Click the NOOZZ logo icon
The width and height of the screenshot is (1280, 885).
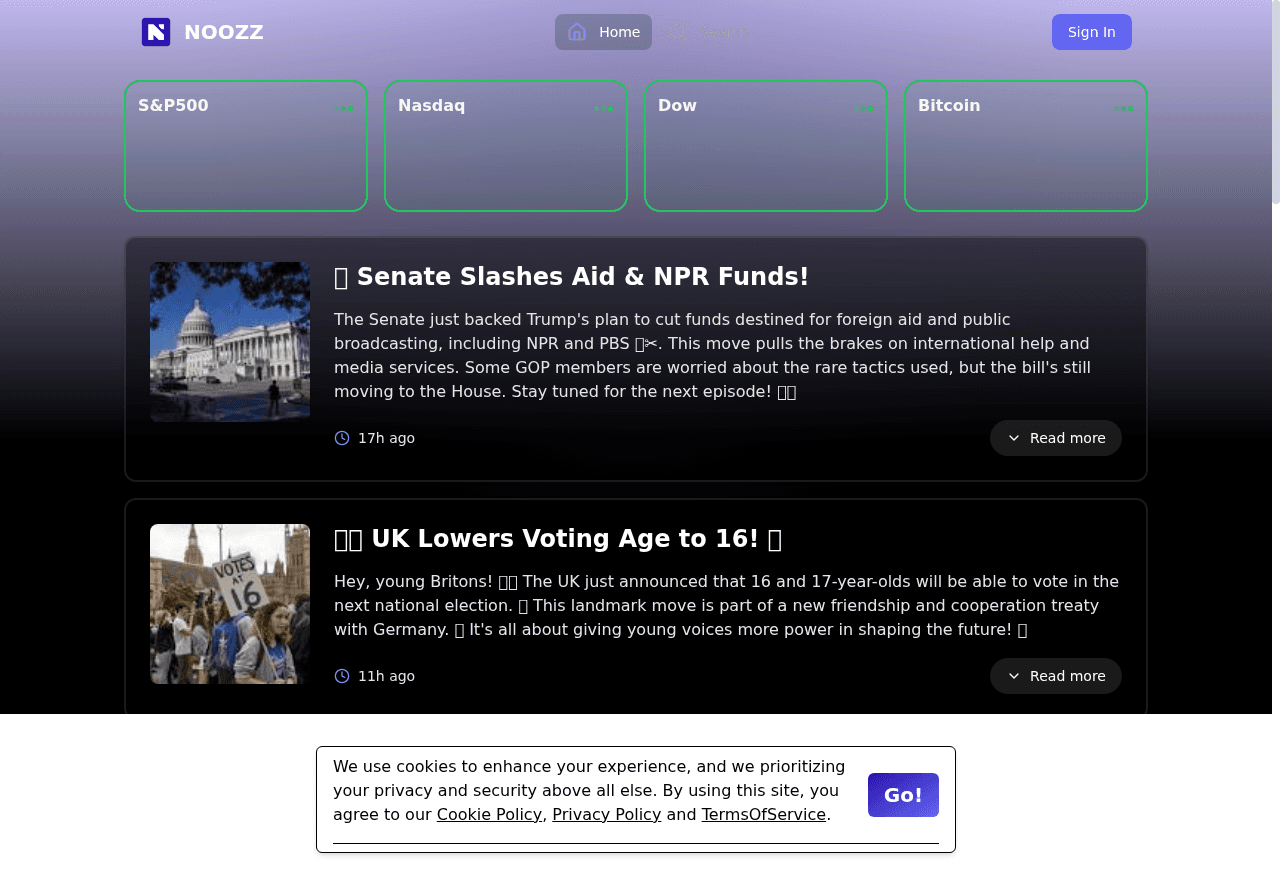[x=156, y=32]
